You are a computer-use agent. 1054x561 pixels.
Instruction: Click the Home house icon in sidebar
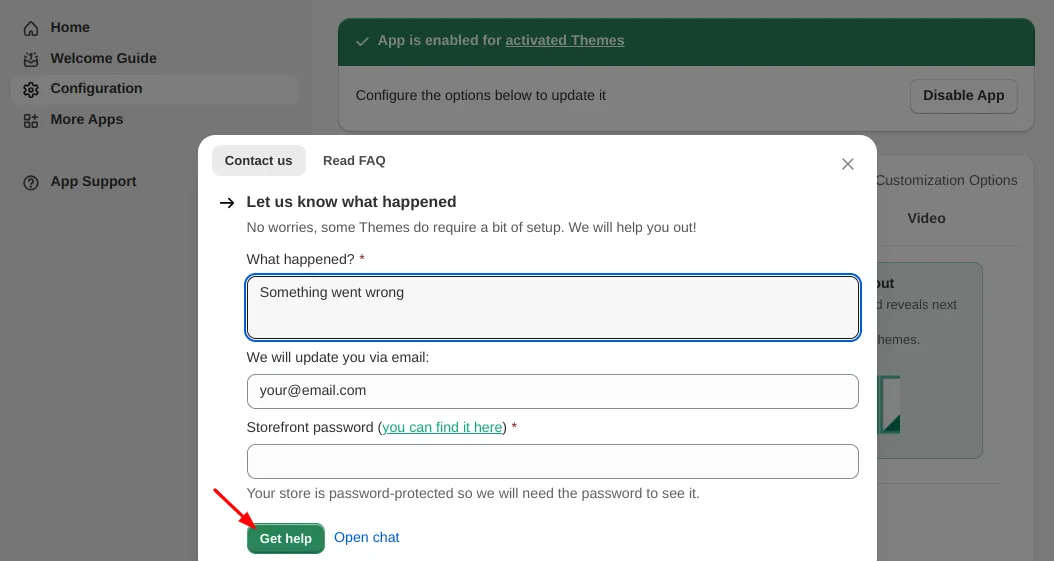[x=31, y=28]
